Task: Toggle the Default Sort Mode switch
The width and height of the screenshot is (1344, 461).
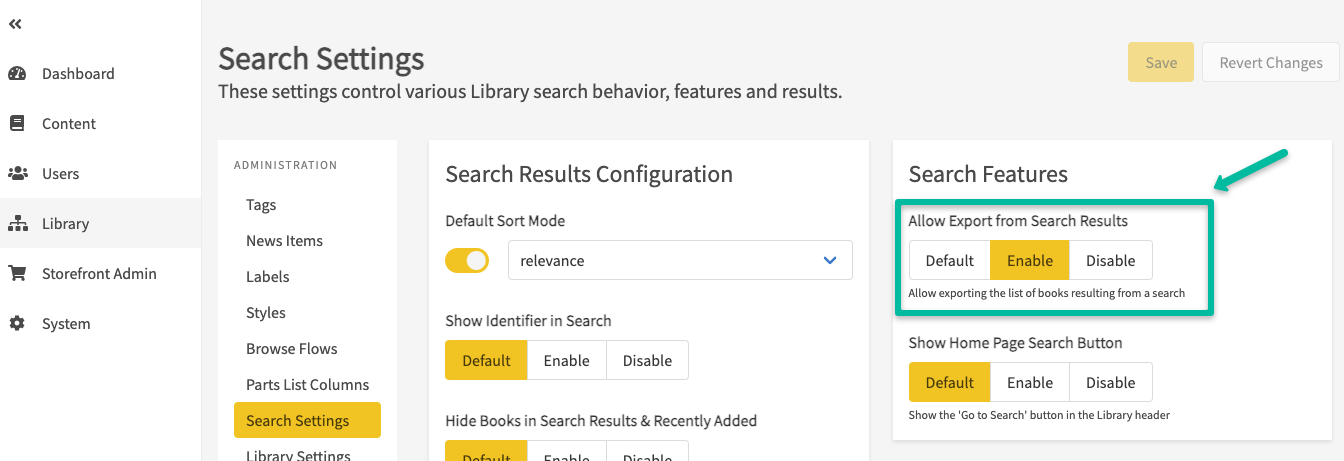Action: click(467, 260)
